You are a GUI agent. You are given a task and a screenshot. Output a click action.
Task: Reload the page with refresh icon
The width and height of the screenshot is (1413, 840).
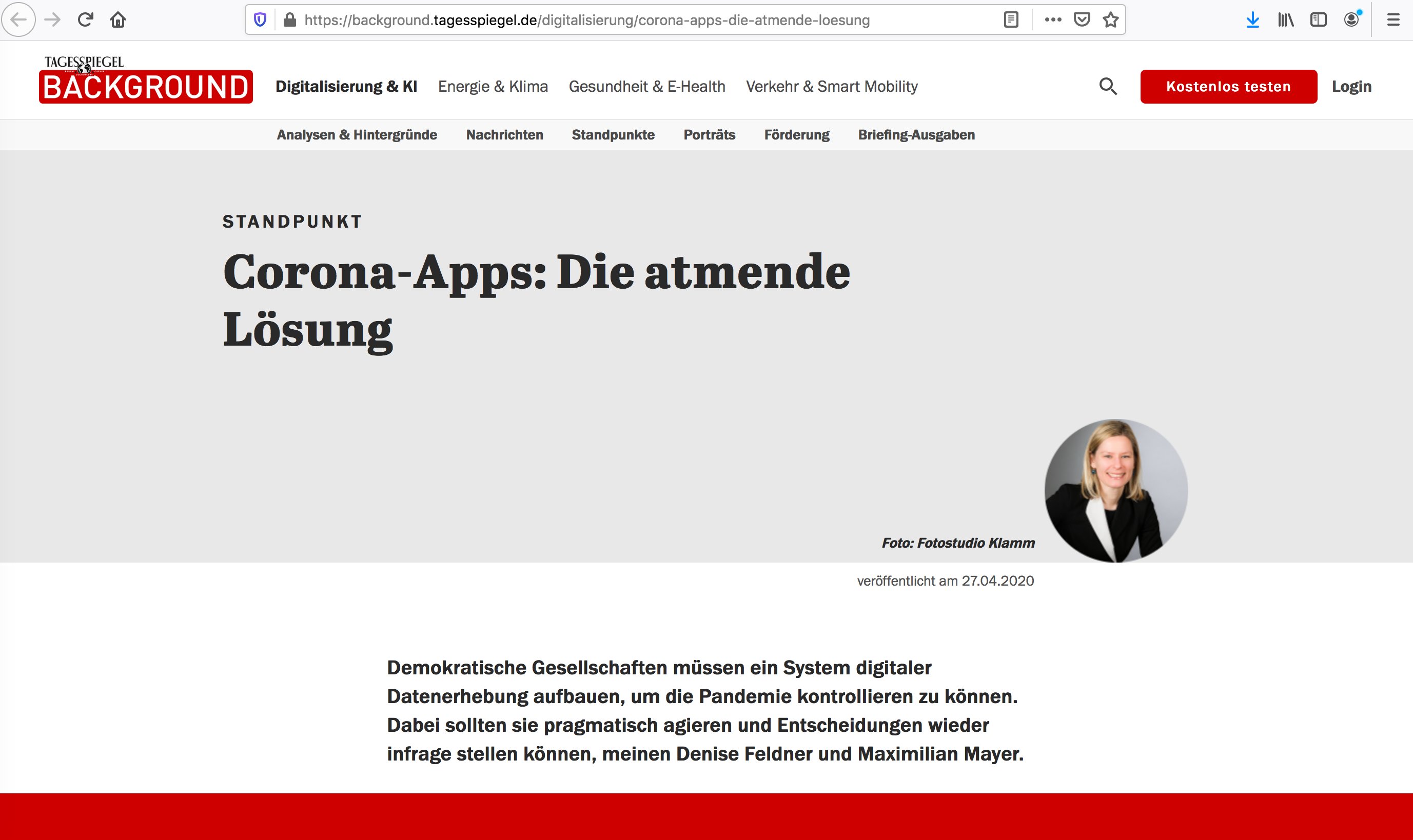[86, 20]
